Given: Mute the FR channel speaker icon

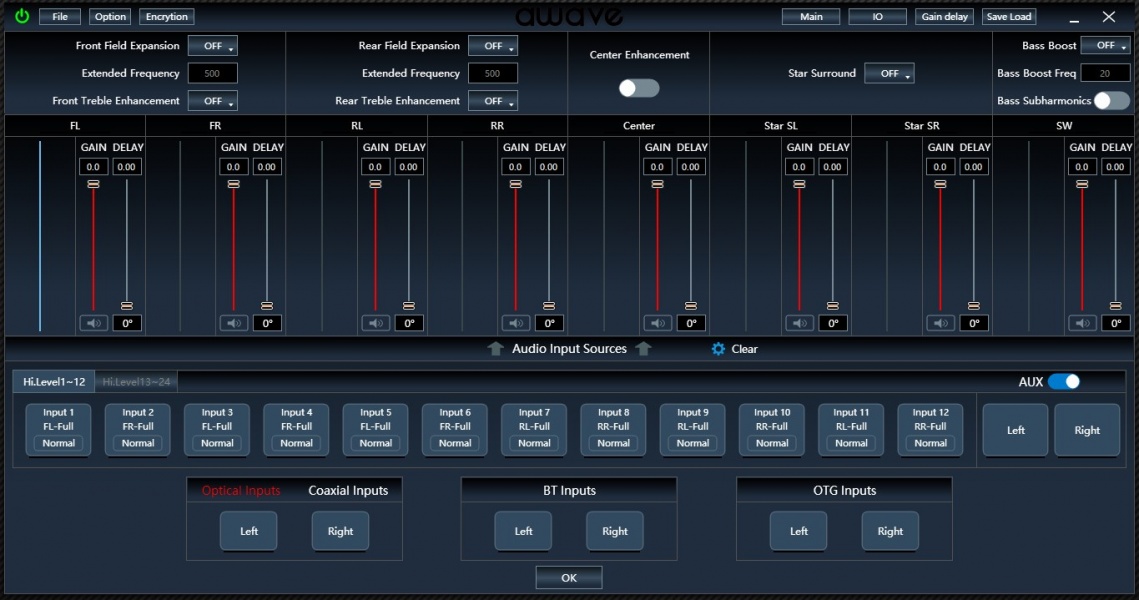Looking at the screenshot, I should 234,323.
